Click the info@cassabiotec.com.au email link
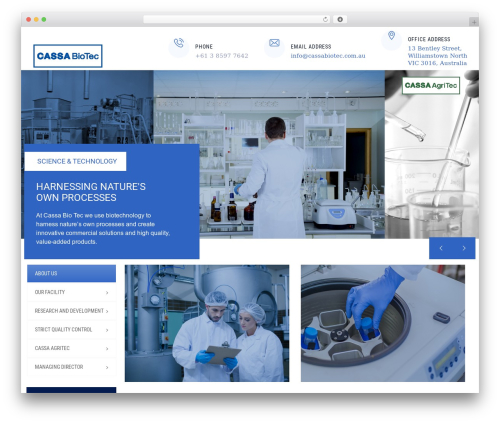The height and width of the screenshot is (423, 500). coord(328,56)
